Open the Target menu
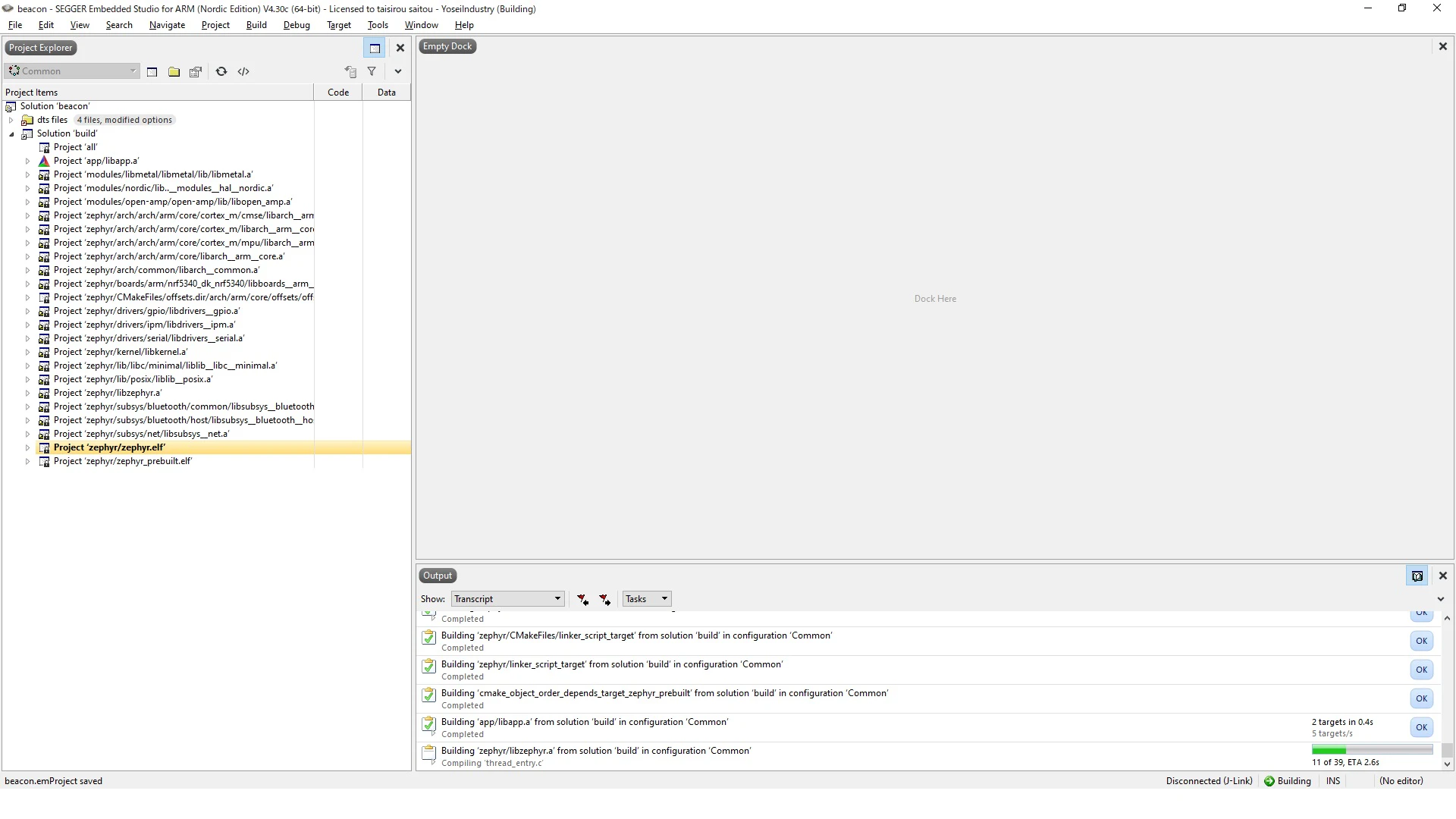1456x819 pixels. [339, 25]
